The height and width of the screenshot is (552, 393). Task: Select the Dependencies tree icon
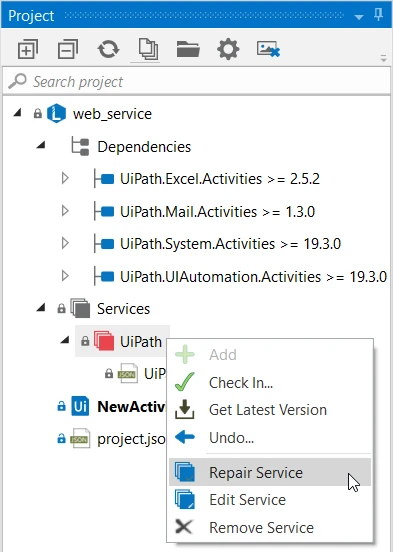[80, 146]
